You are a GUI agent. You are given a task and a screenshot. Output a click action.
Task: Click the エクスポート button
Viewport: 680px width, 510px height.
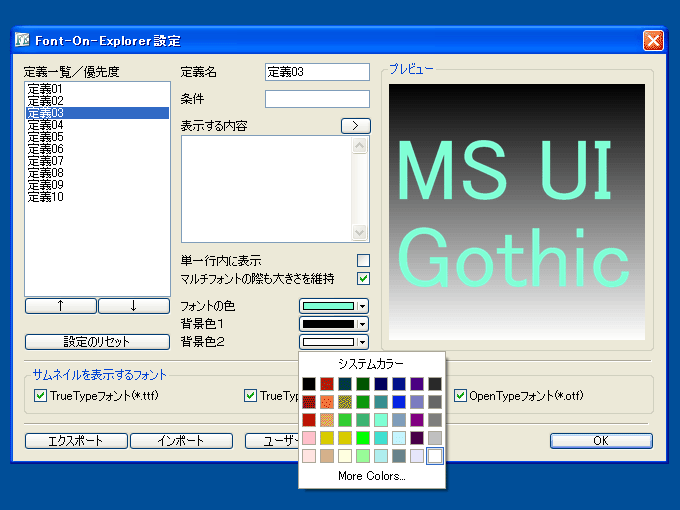[76, 441]
